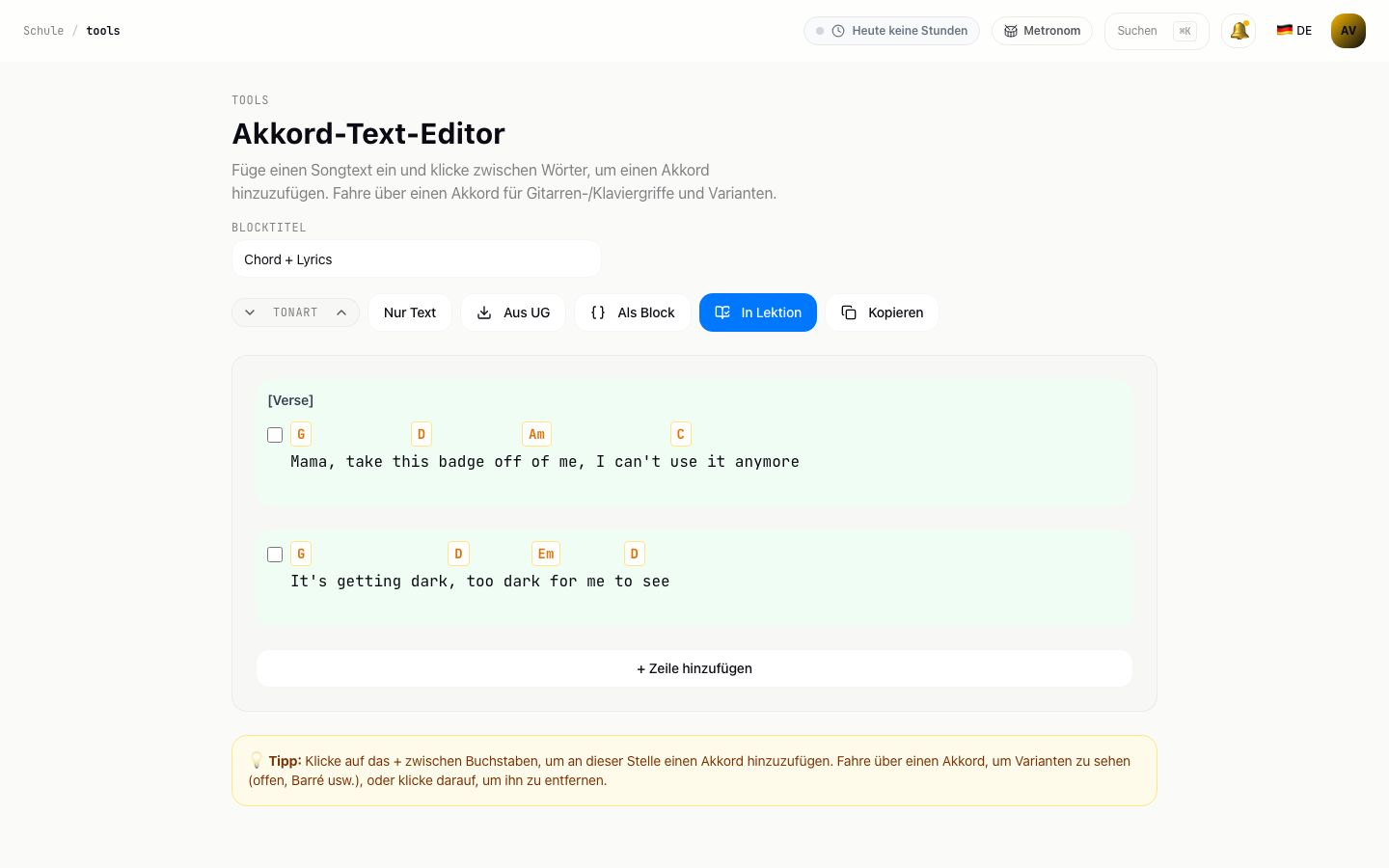The image size is (1389, 868).
Task: Click the D chord above 'too'
Action: click(x=458, y=555)
